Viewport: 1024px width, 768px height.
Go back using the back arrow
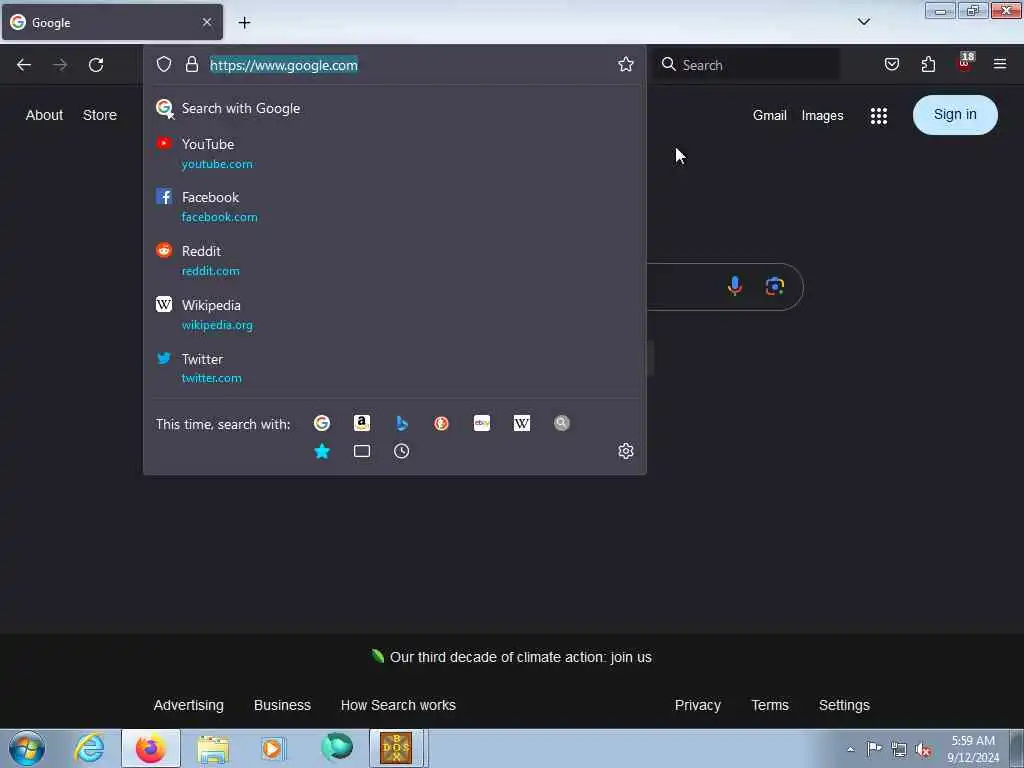(24, 65)
